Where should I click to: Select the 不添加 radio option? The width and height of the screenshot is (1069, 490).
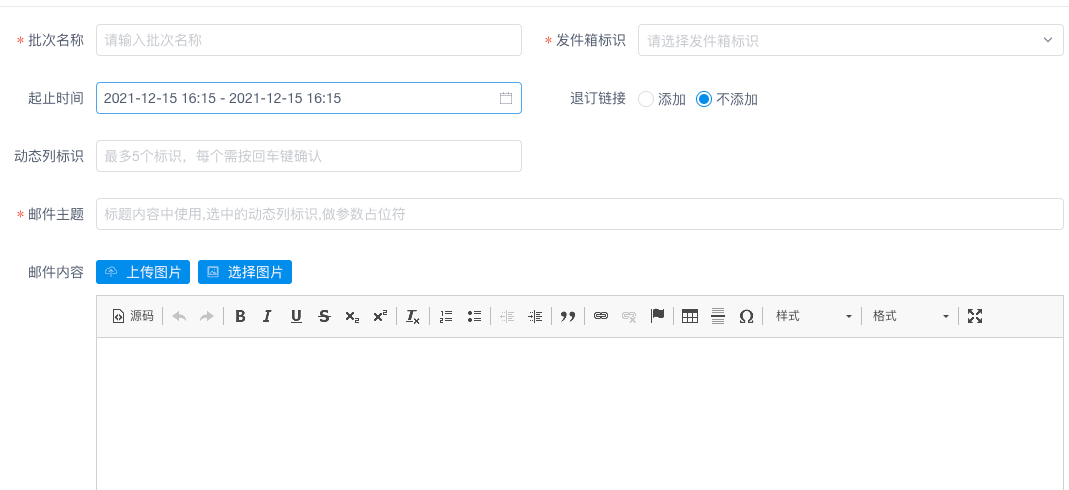(704, 99)
